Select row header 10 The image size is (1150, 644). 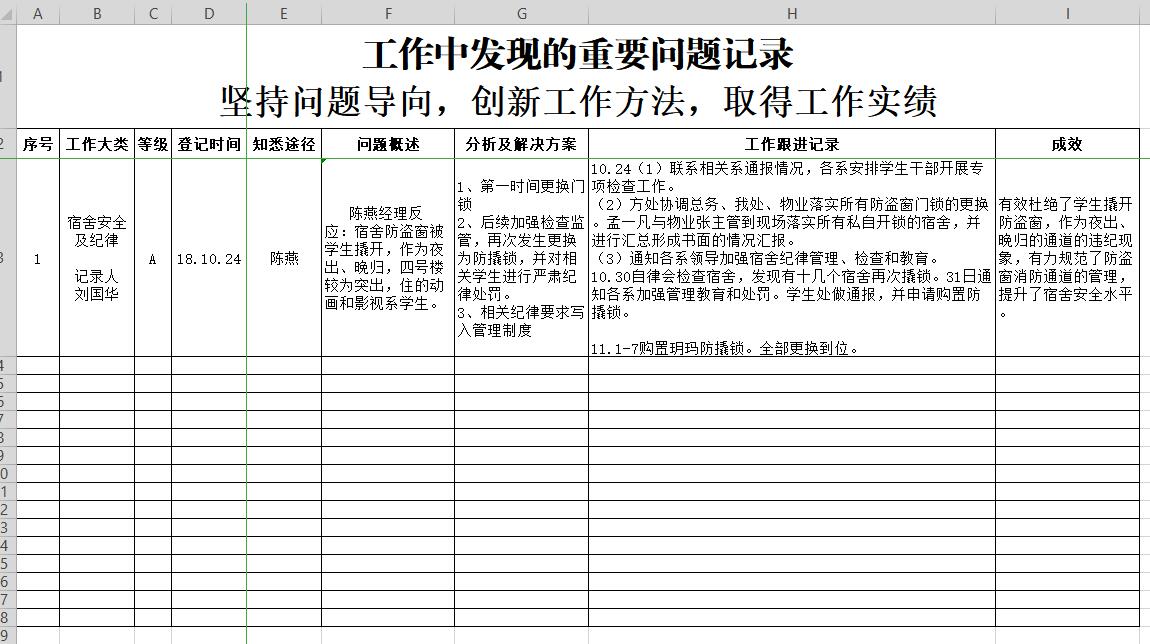click(6, 473)
